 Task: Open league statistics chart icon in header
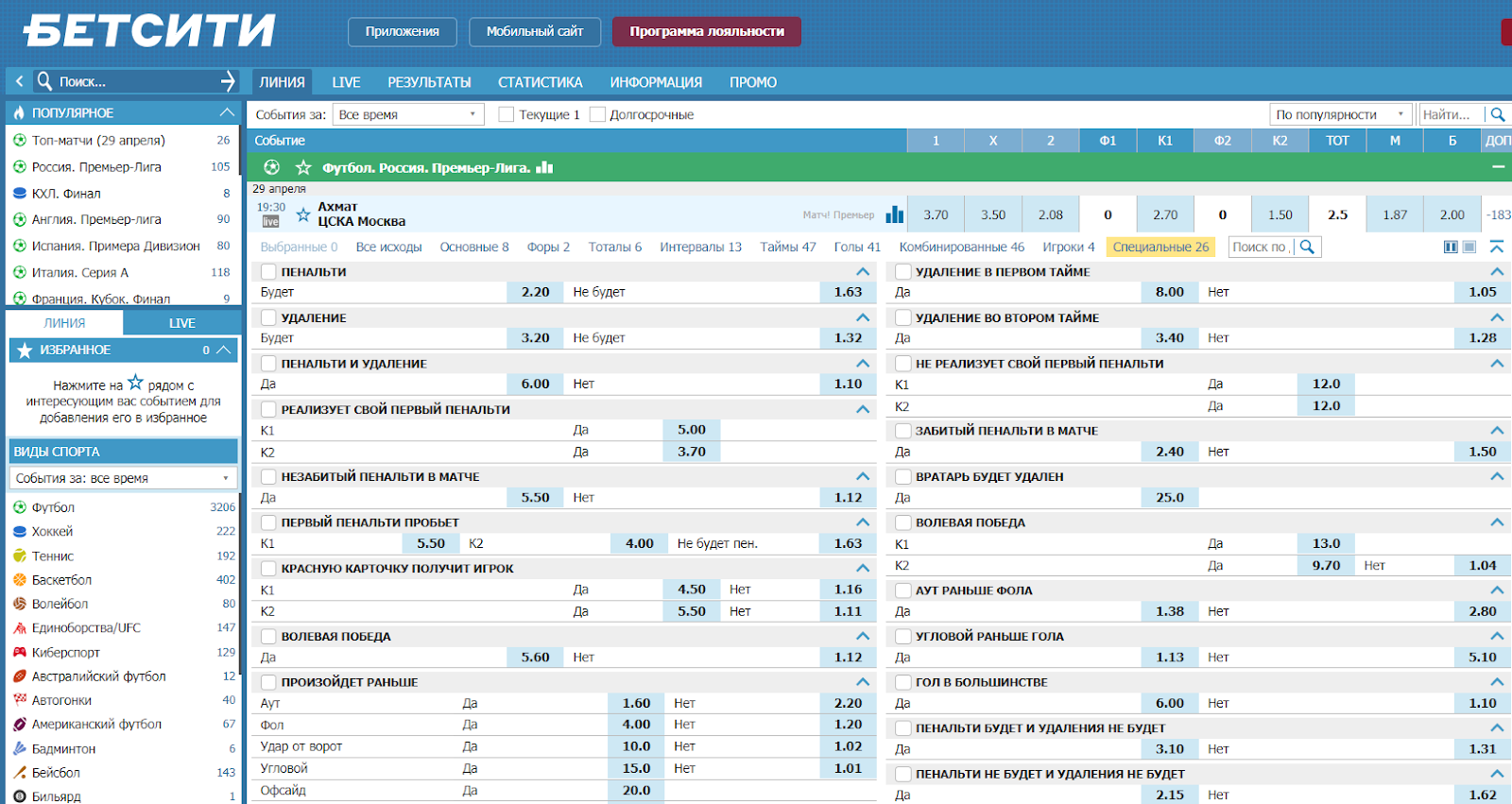[x=544, y=167]
